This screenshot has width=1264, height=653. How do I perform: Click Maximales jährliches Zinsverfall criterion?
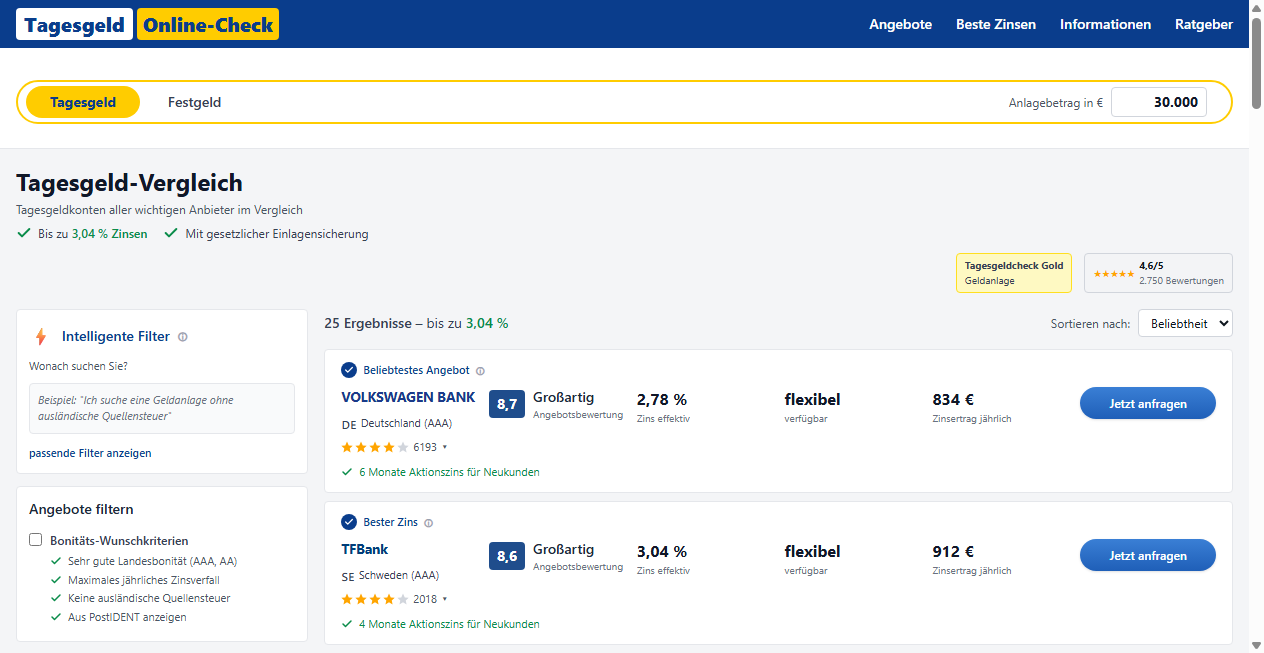[x=144, y=580]
